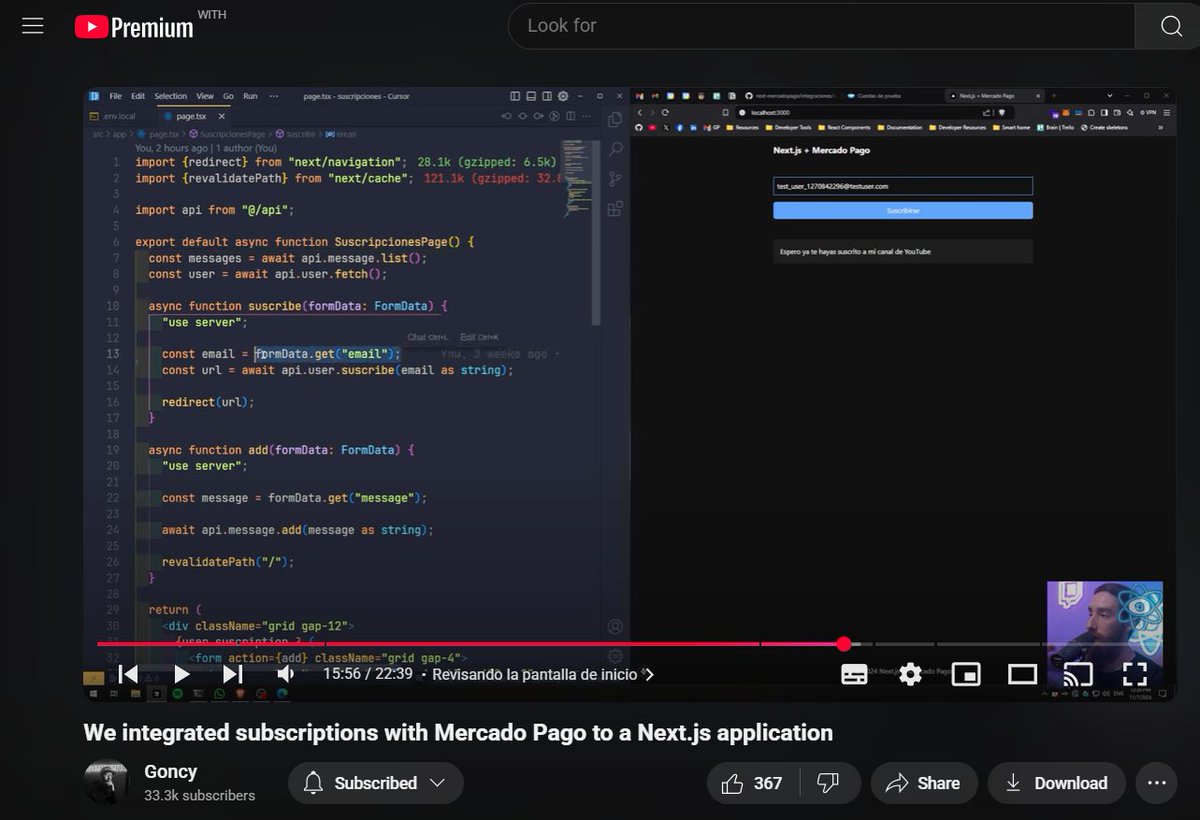Open the View menu in Cursor
This screenshot has height=820, width=1200.
point(205,96)
